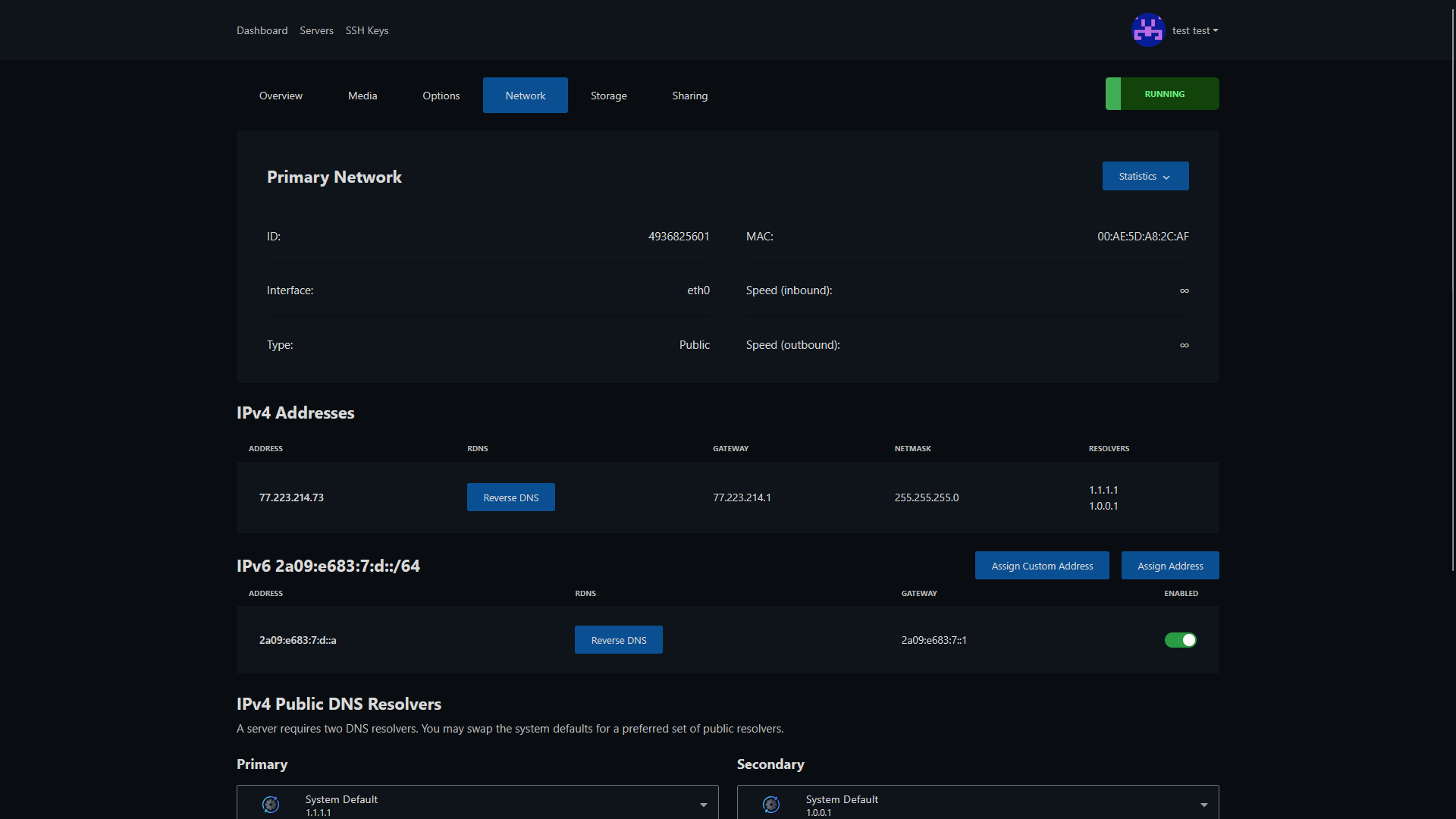Click the inbound speed infinity value

[x=1185, y=290]
